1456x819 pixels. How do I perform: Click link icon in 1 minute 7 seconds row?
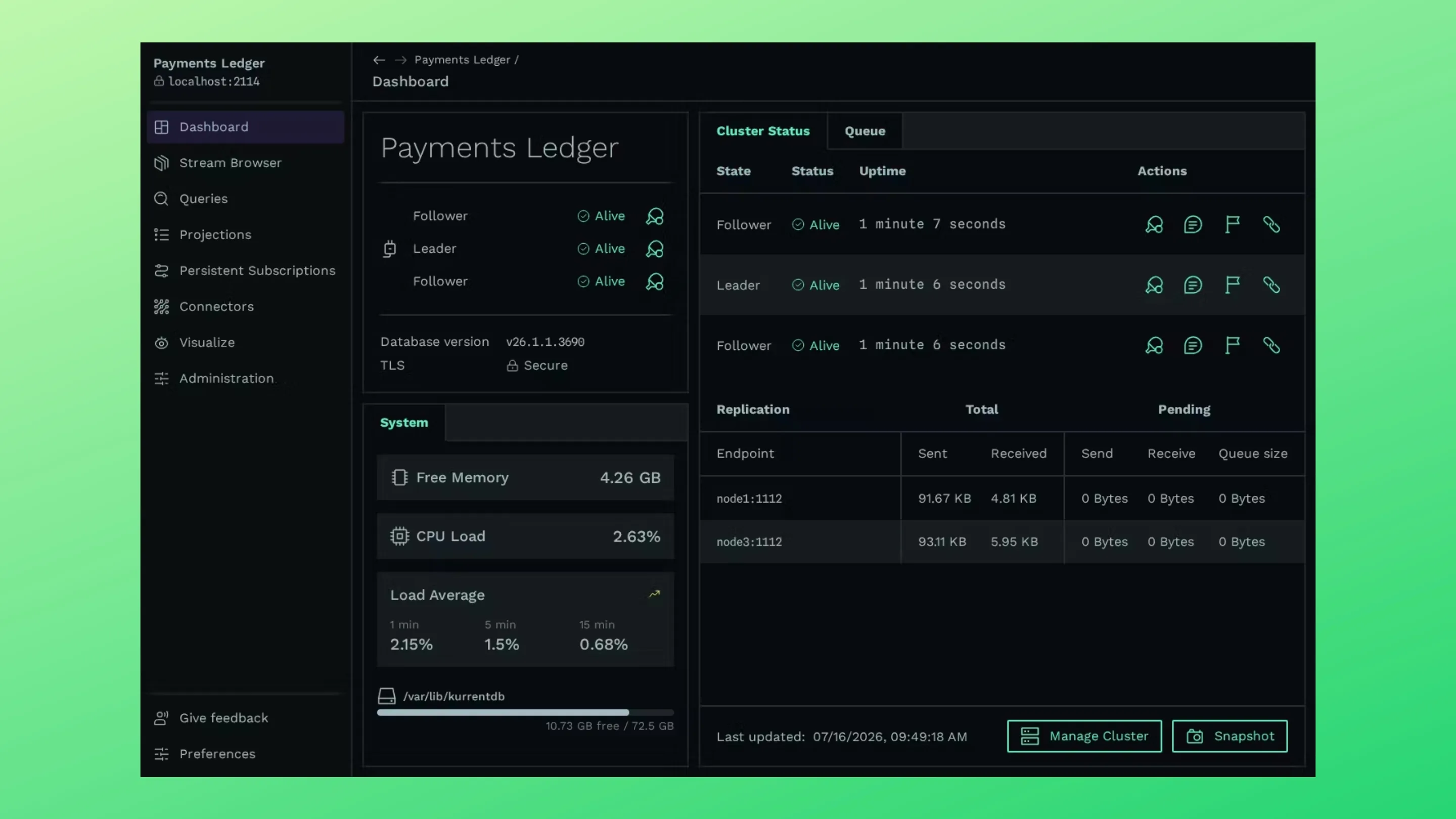(1272, 224)
